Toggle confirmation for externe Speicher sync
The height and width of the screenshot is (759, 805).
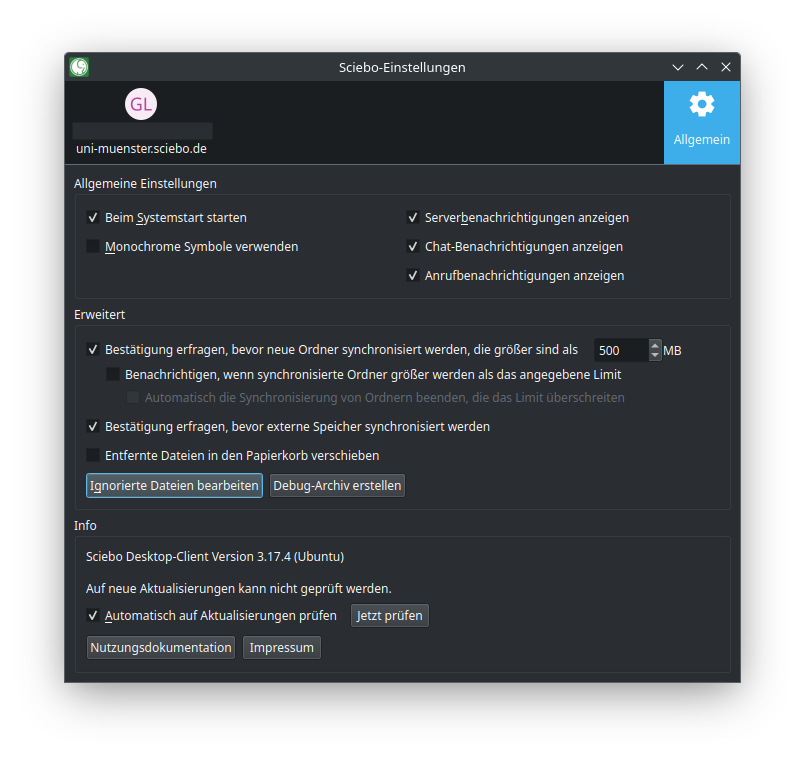tap(93, 426)
